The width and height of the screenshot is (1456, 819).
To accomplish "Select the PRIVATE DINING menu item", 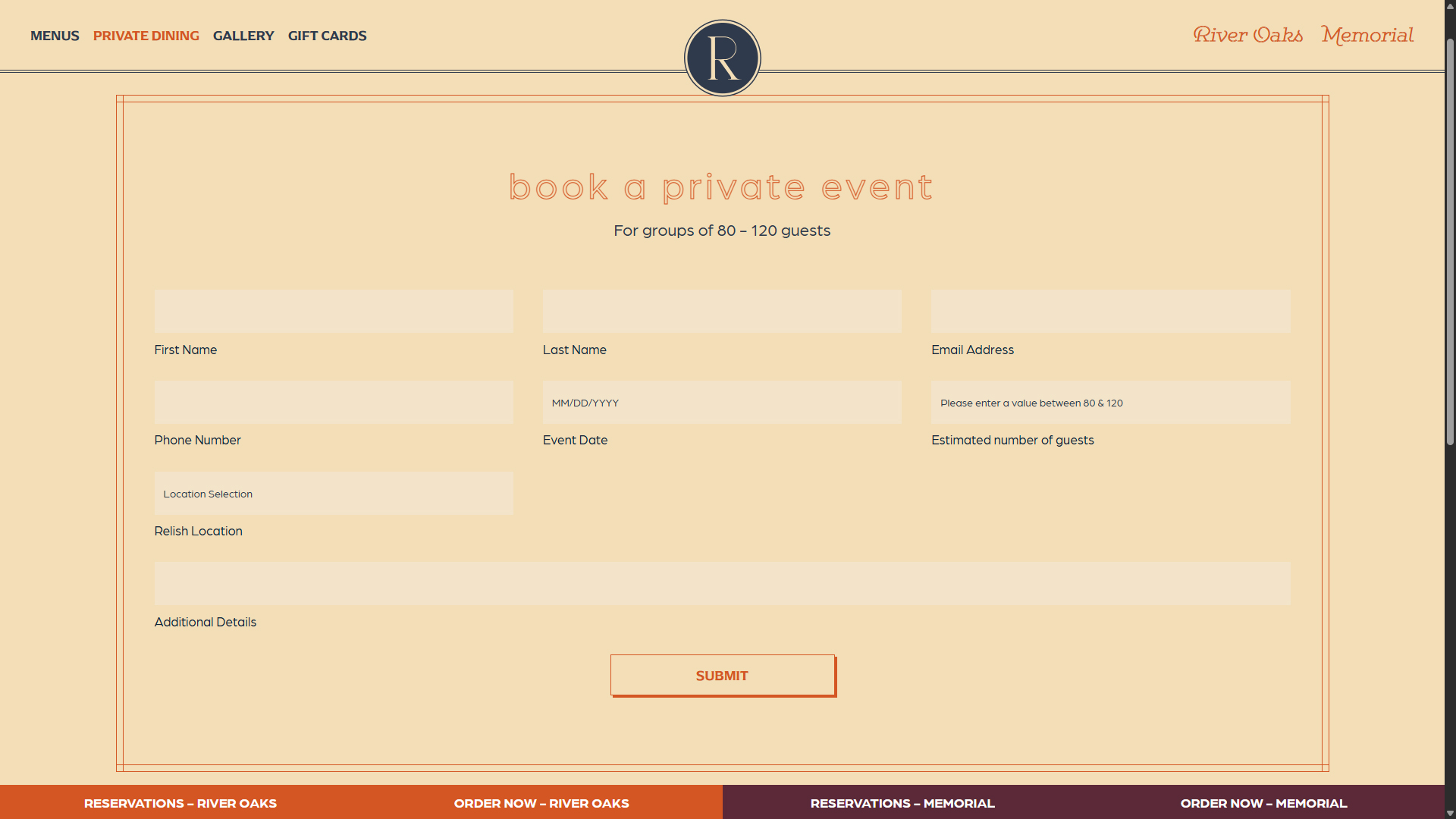I will 146,36.
